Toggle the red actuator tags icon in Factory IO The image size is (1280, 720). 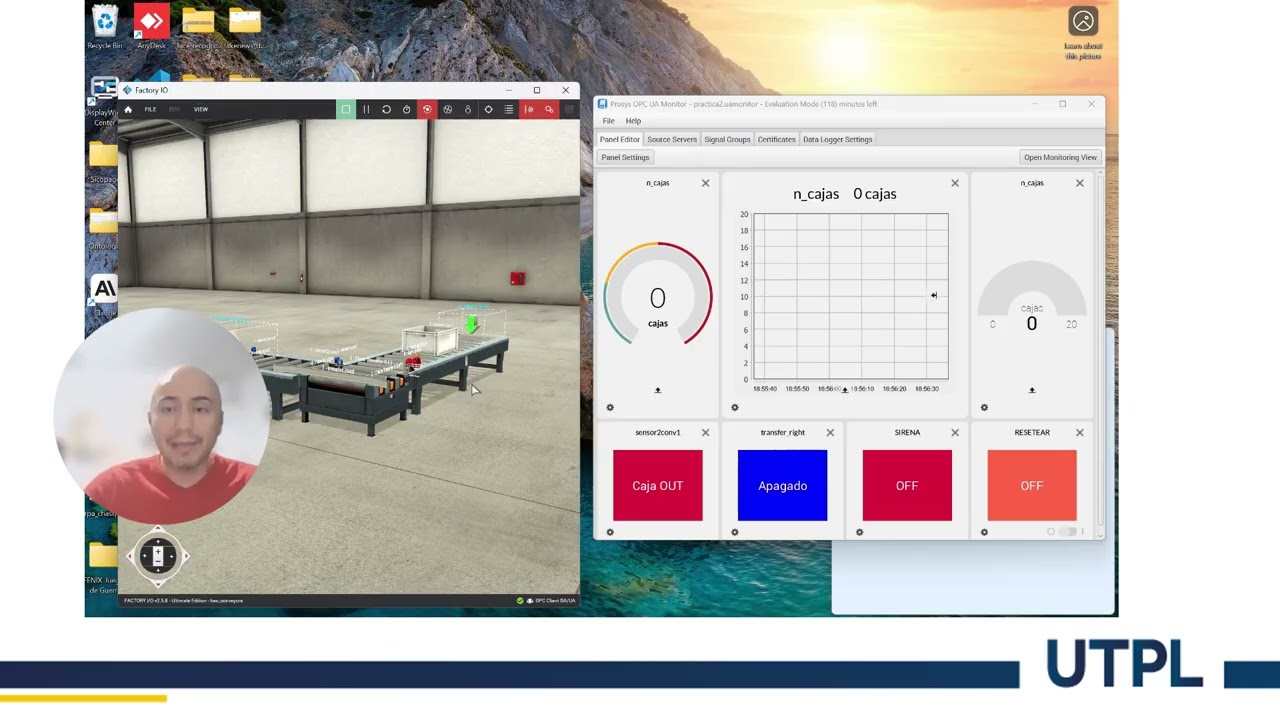[549, 109]
